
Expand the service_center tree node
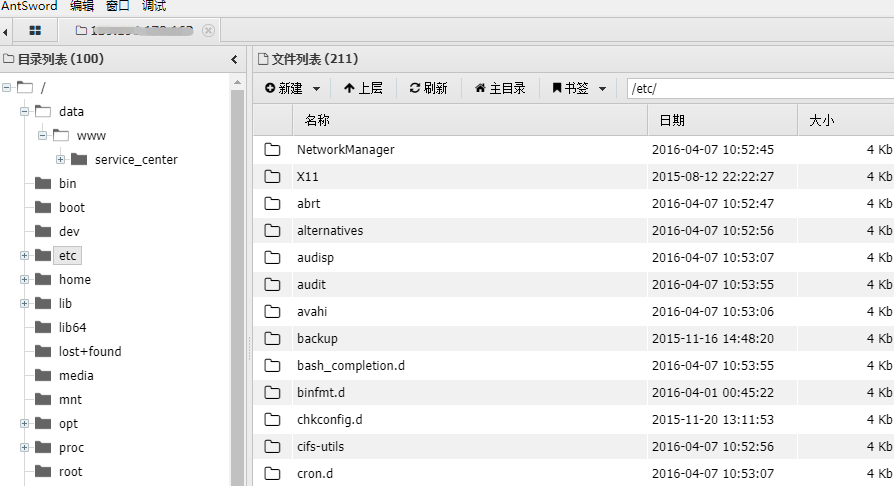[x=60, y=160]
